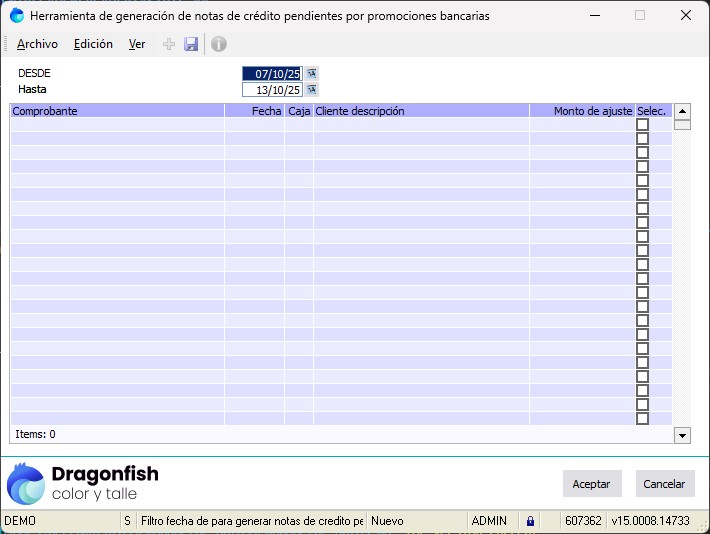Image resolution: width=710 pixels, height=534 pixels.
Task: Click the Save floppy disk icon
Action: pyautogui.click(x=191, y=44)
